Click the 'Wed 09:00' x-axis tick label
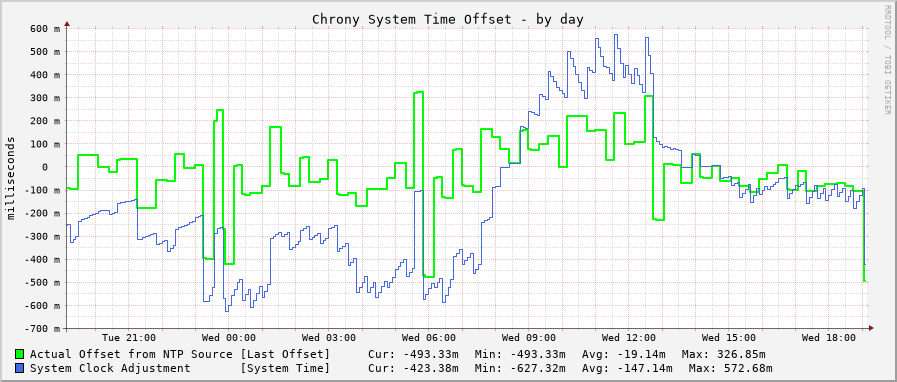 pos(528,338)
